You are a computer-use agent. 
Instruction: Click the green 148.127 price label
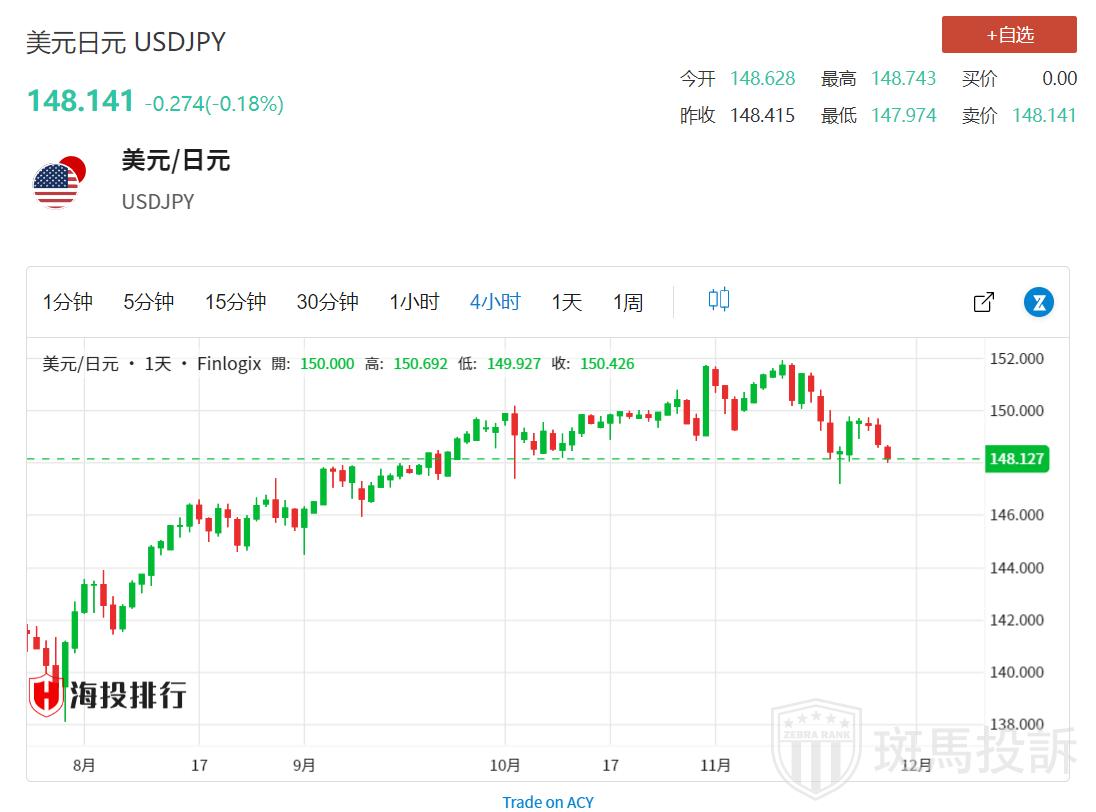(1016, 459)
